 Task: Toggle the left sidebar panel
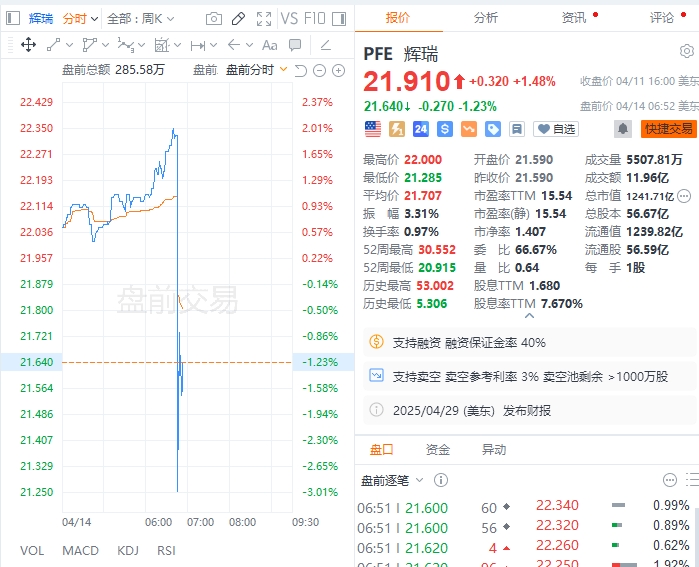tap(12, 19)
